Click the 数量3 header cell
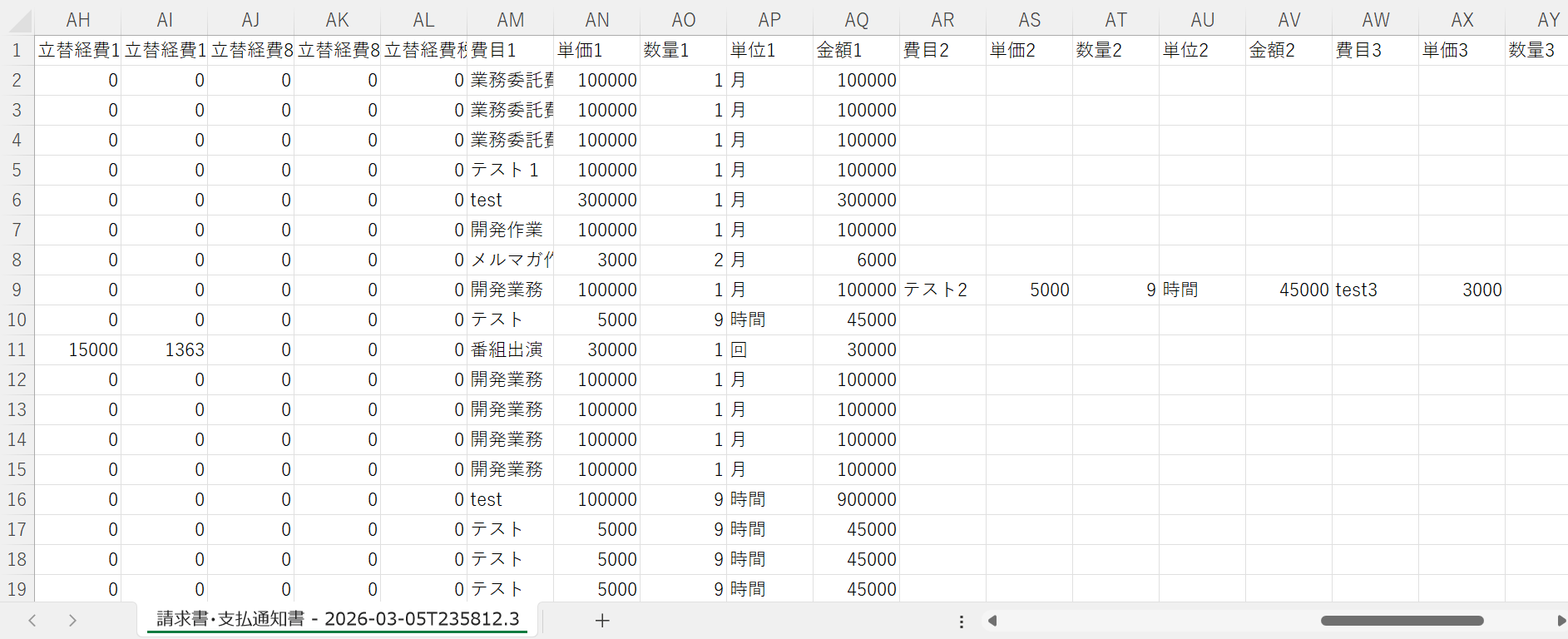1568x639 pixels. [1537, 50]
